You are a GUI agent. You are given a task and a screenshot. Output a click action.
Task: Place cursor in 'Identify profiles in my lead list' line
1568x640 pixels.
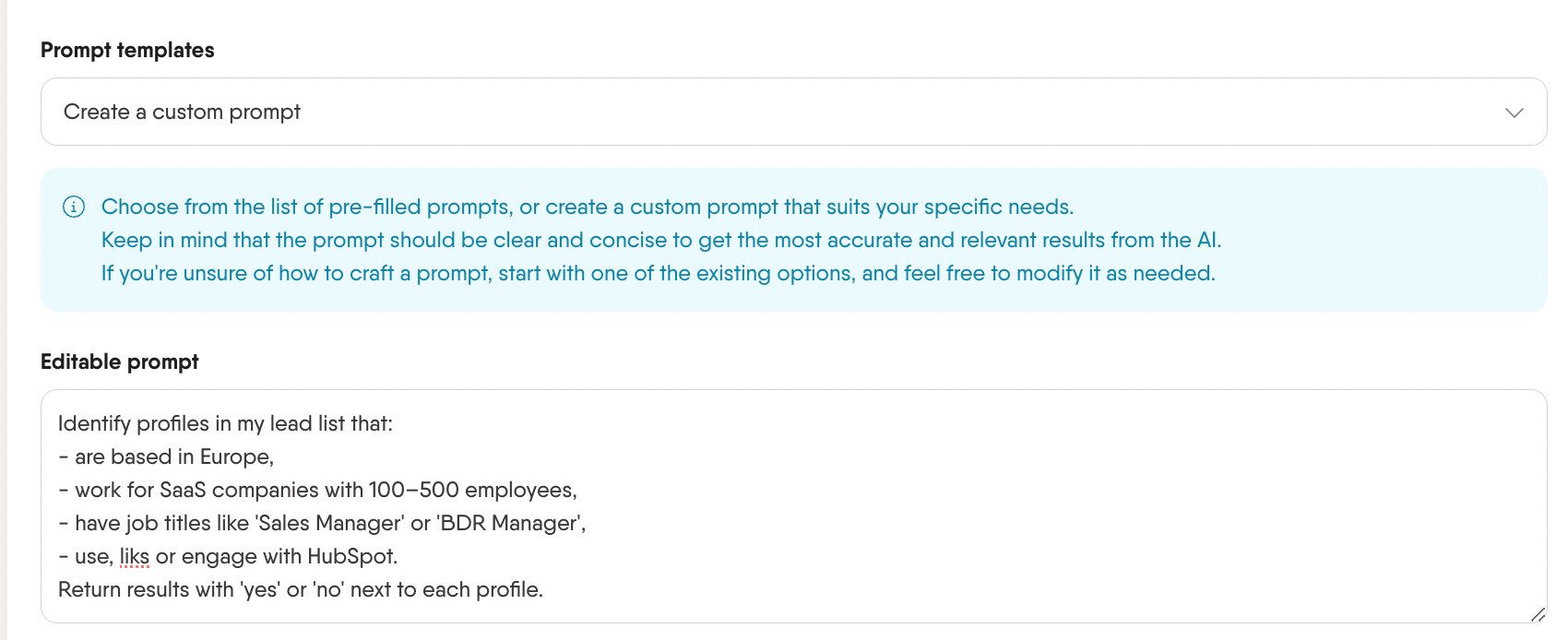225,423
